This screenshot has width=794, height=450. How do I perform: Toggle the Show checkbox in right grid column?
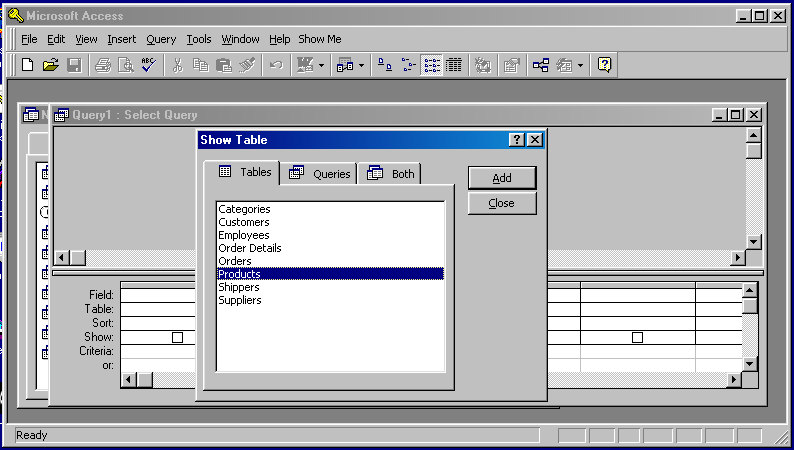point(638,337)
